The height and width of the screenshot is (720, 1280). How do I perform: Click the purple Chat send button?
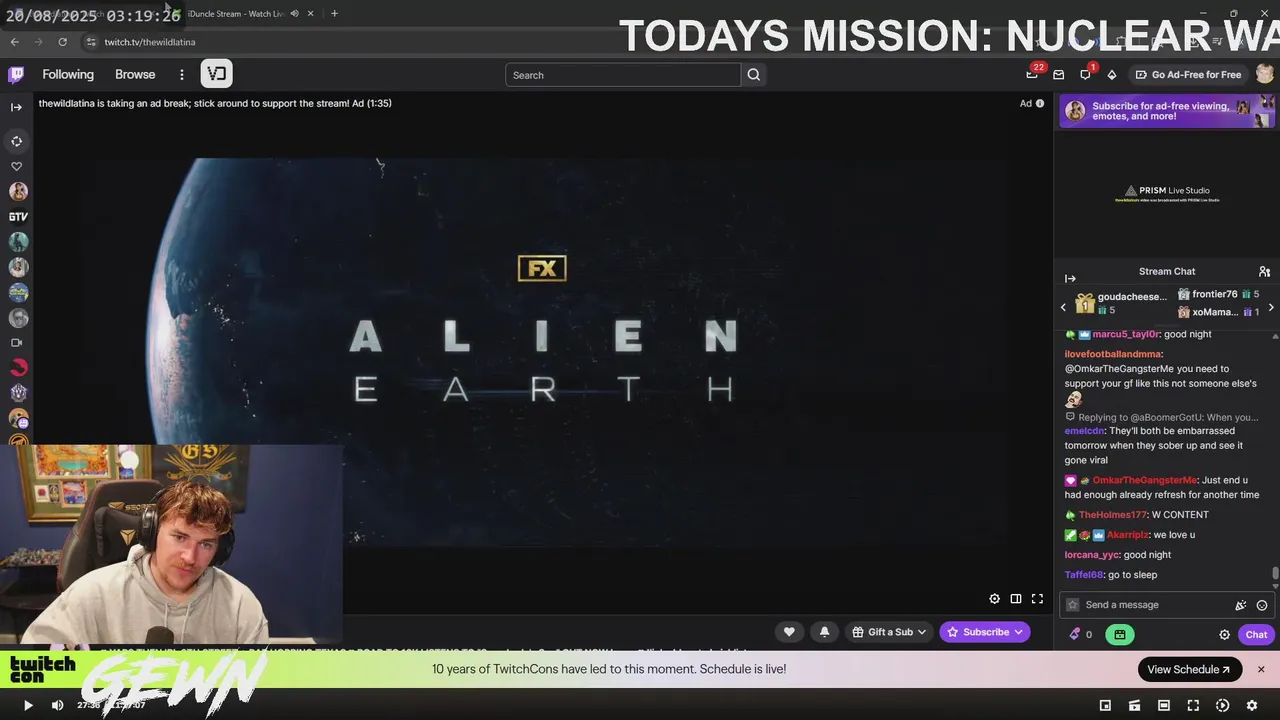click(x=1256, y=634)
